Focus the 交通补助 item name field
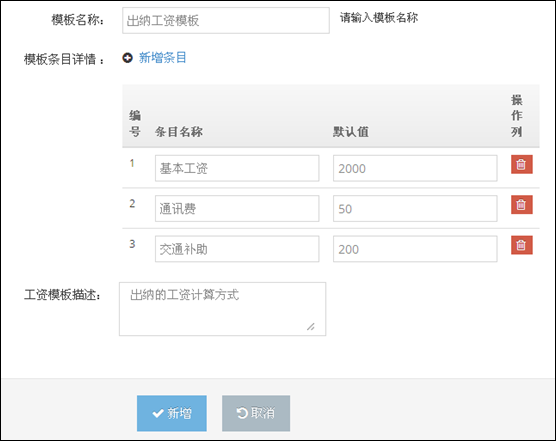The image size is (556, 441). point(237,249)
